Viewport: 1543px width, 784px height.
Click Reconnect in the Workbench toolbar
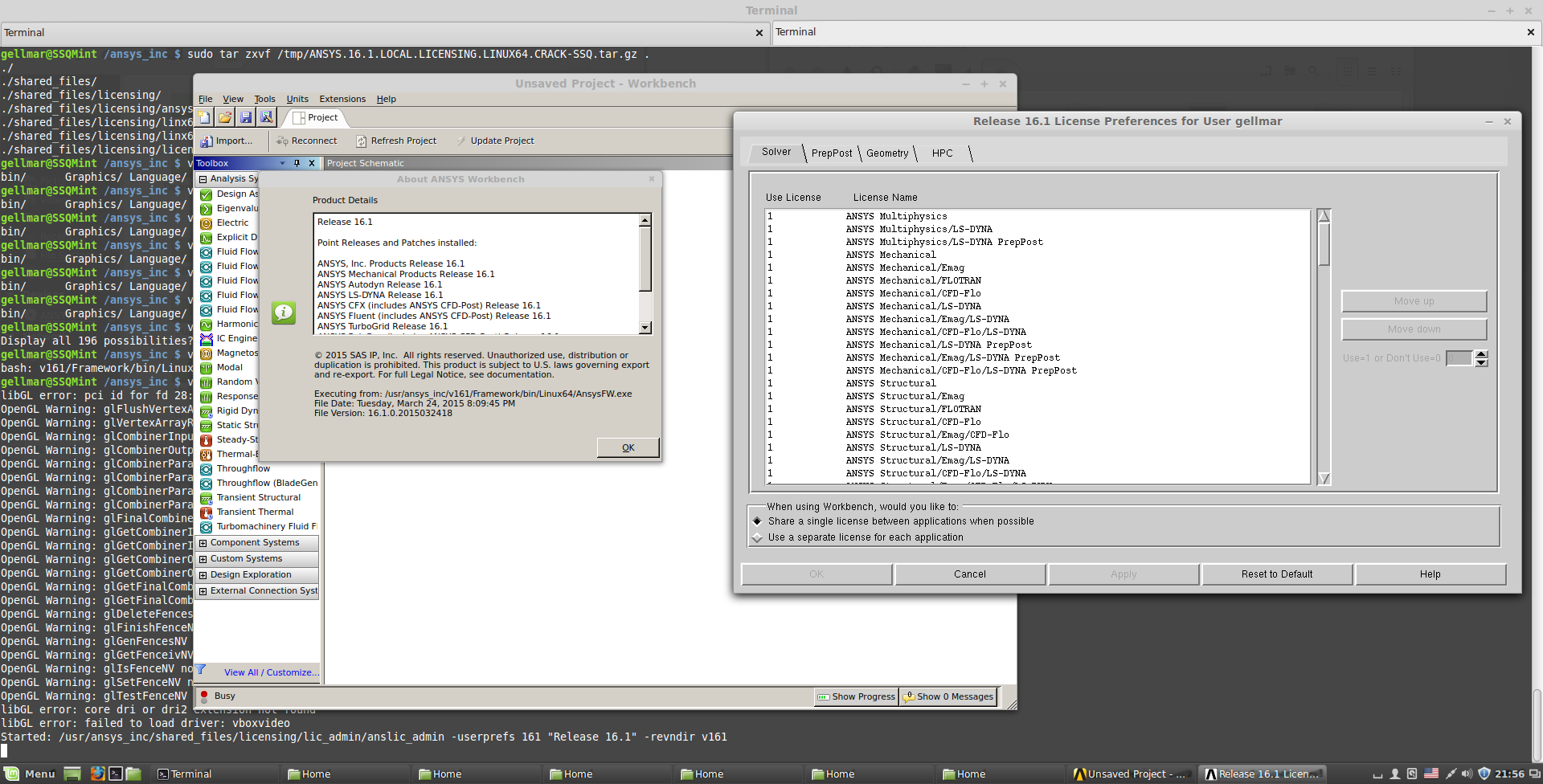pos(306,141)
